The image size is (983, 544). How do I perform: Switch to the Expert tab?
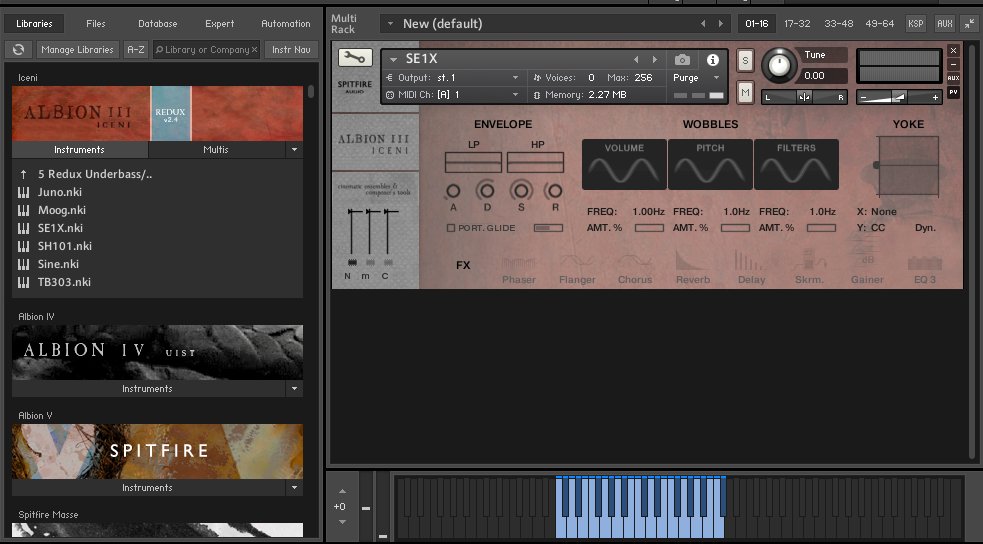pos(219,24)
